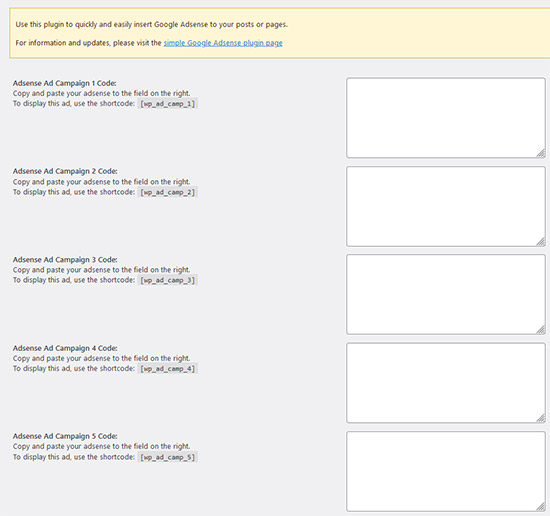550x516 pixels.
Task: Click the Adsense Ad Campaign 4 code textarea
Action: [446, 383]
